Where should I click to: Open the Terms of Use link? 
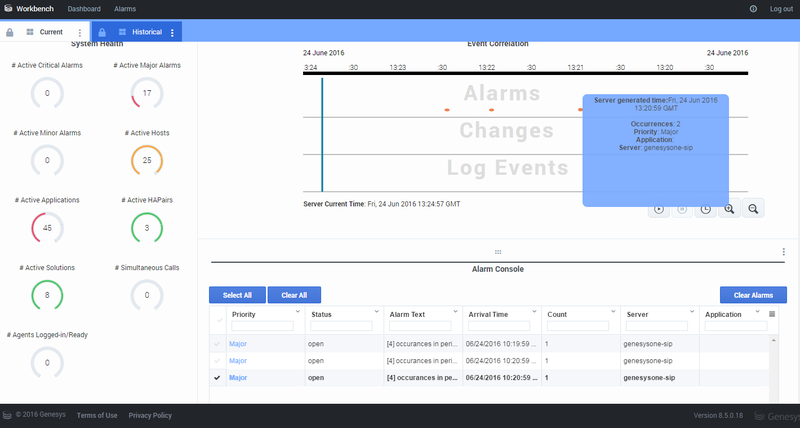click(97, 415)
